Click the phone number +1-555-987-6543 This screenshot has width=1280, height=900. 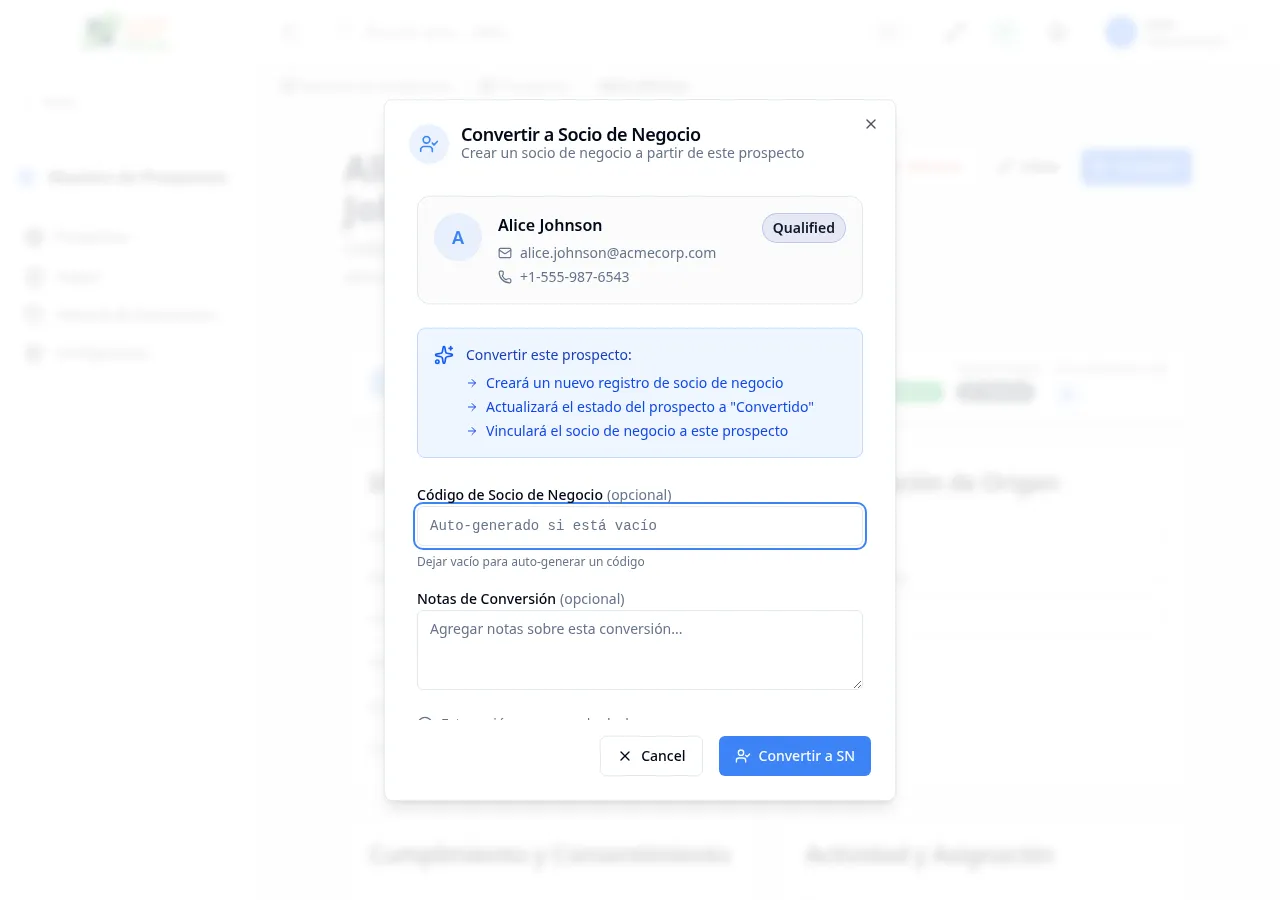pyautogui.click(x=575, y=277)
